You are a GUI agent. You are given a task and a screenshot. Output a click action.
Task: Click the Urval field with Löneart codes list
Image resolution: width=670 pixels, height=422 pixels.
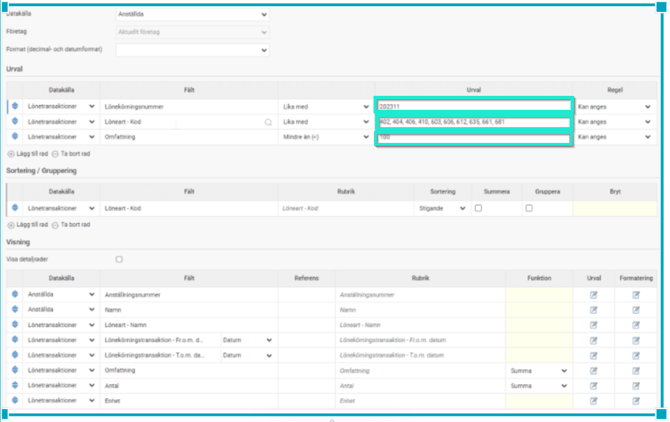click(x=474, y=122)
